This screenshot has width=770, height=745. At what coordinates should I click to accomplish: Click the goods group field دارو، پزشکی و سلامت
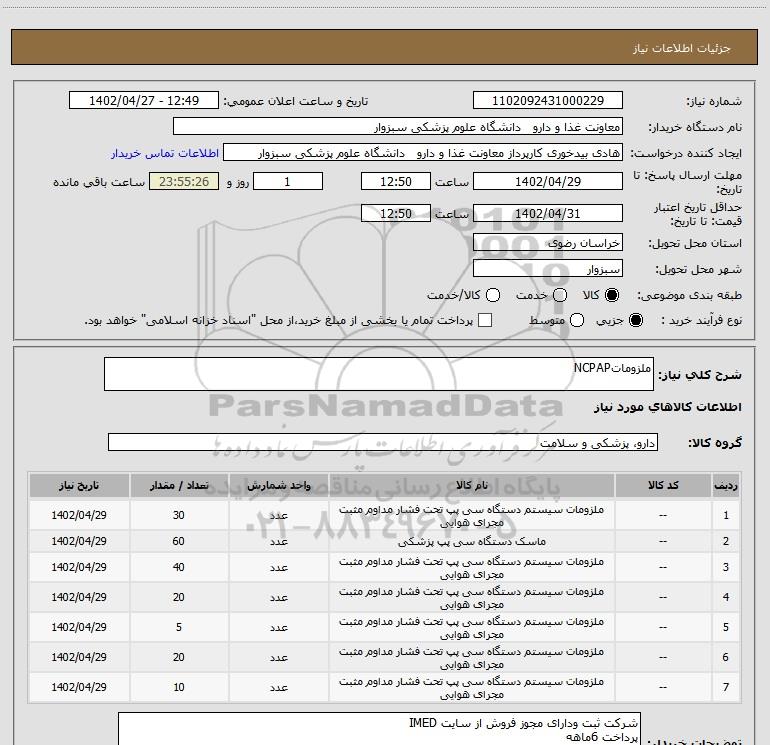click(x=383, y=442)
